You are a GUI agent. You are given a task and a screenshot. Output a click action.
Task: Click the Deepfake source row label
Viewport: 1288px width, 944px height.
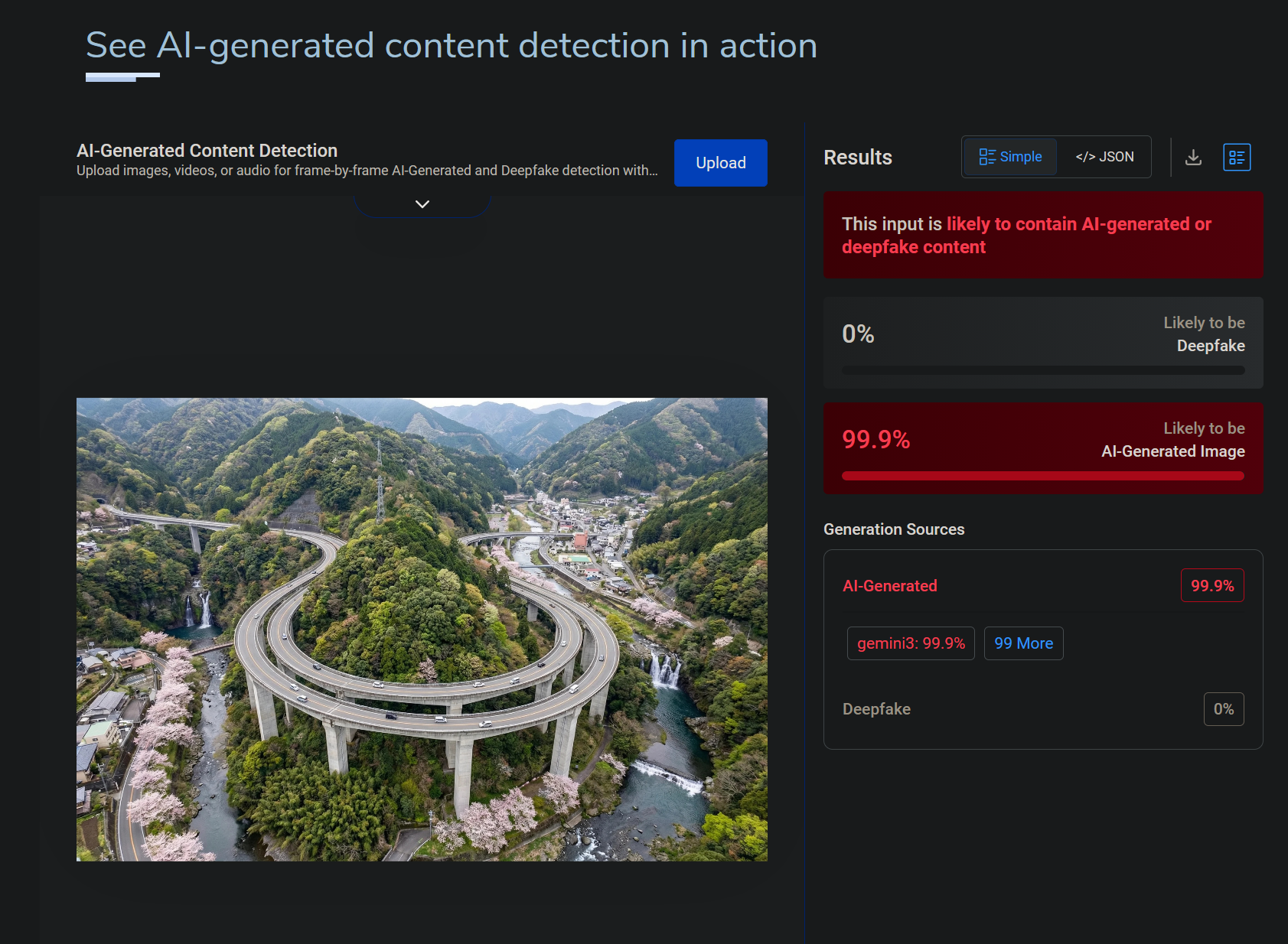coord(876,709)
